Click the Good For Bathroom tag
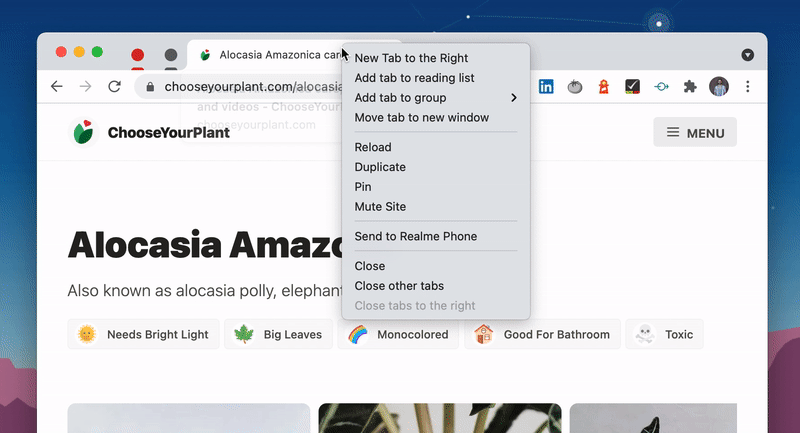This screenshot has height=433, width=800. coord(542,335)
